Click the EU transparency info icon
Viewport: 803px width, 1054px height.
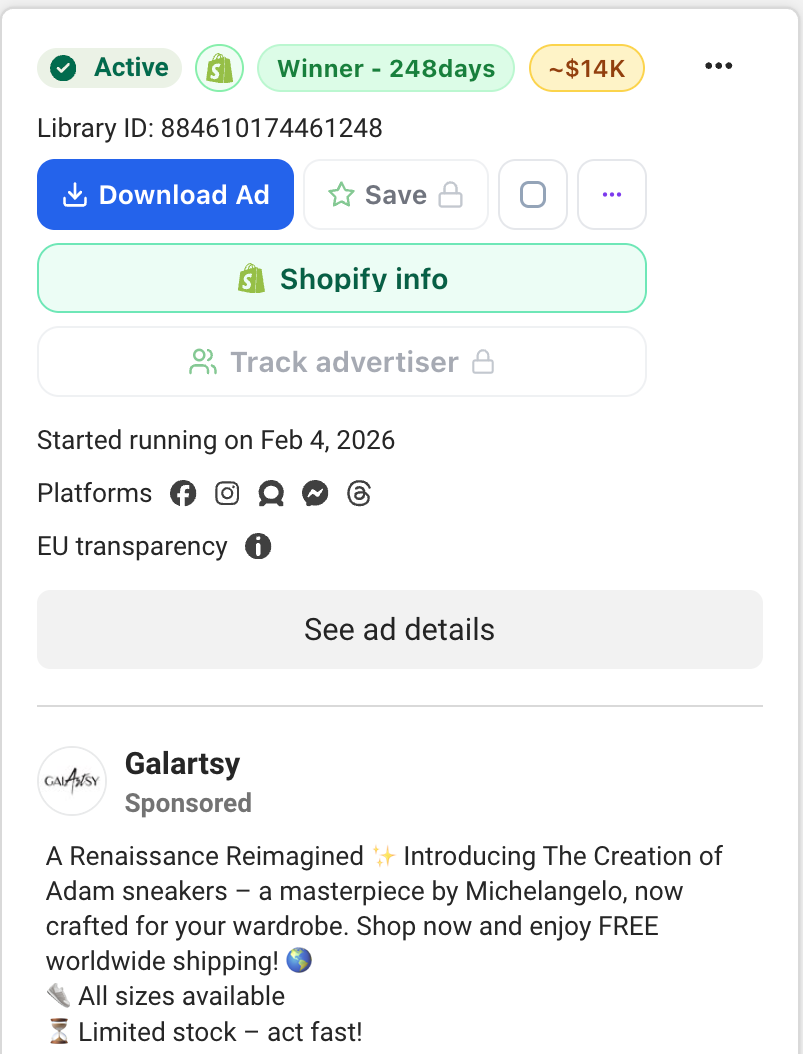pyautogui.click(x=258, y=546)
